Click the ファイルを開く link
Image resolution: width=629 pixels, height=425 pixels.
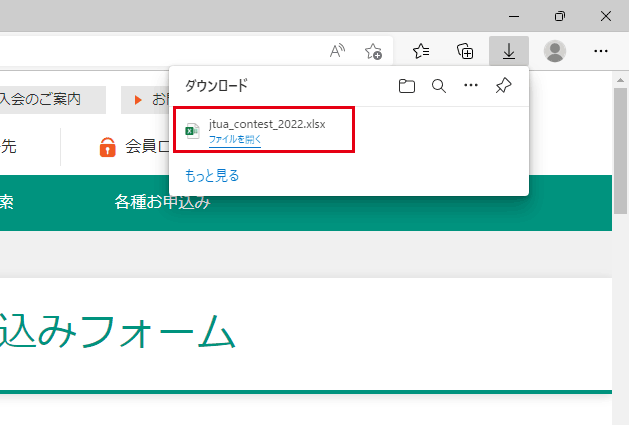click(x=235, y=140)
